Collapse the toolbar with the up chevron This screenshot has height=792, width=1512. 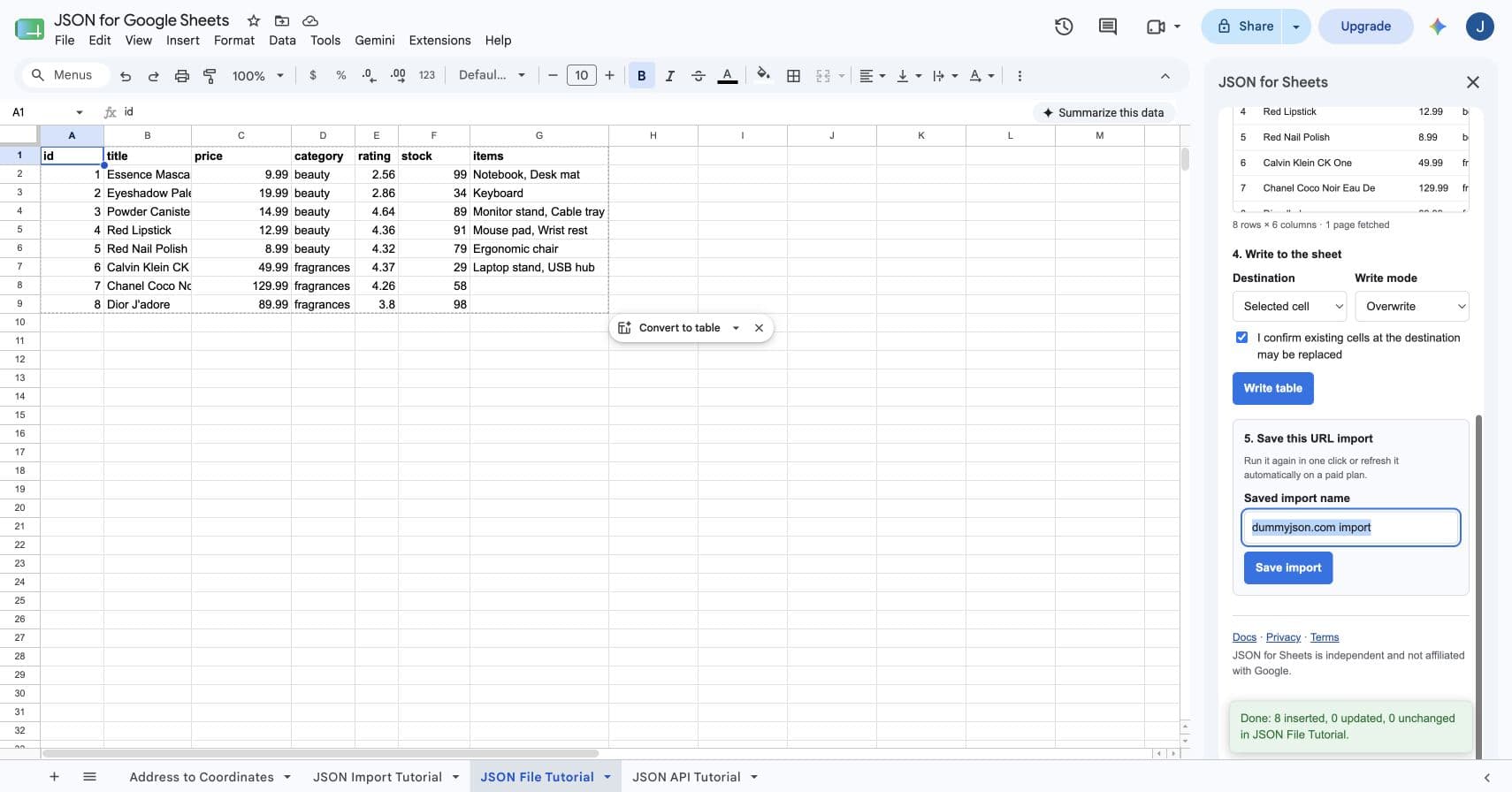[1165, 76]
